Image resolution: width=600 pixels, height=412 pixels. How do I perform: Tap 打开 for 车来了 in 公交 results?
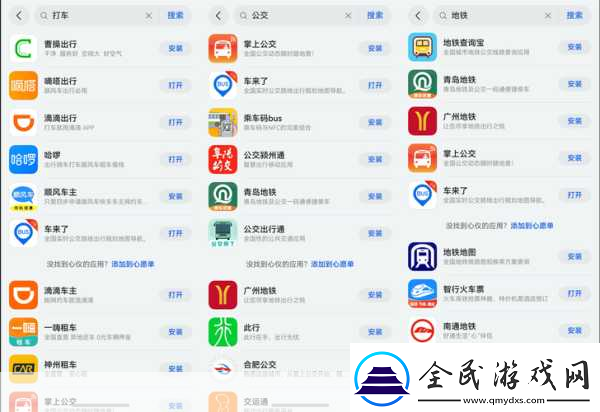tap(375, 85)
